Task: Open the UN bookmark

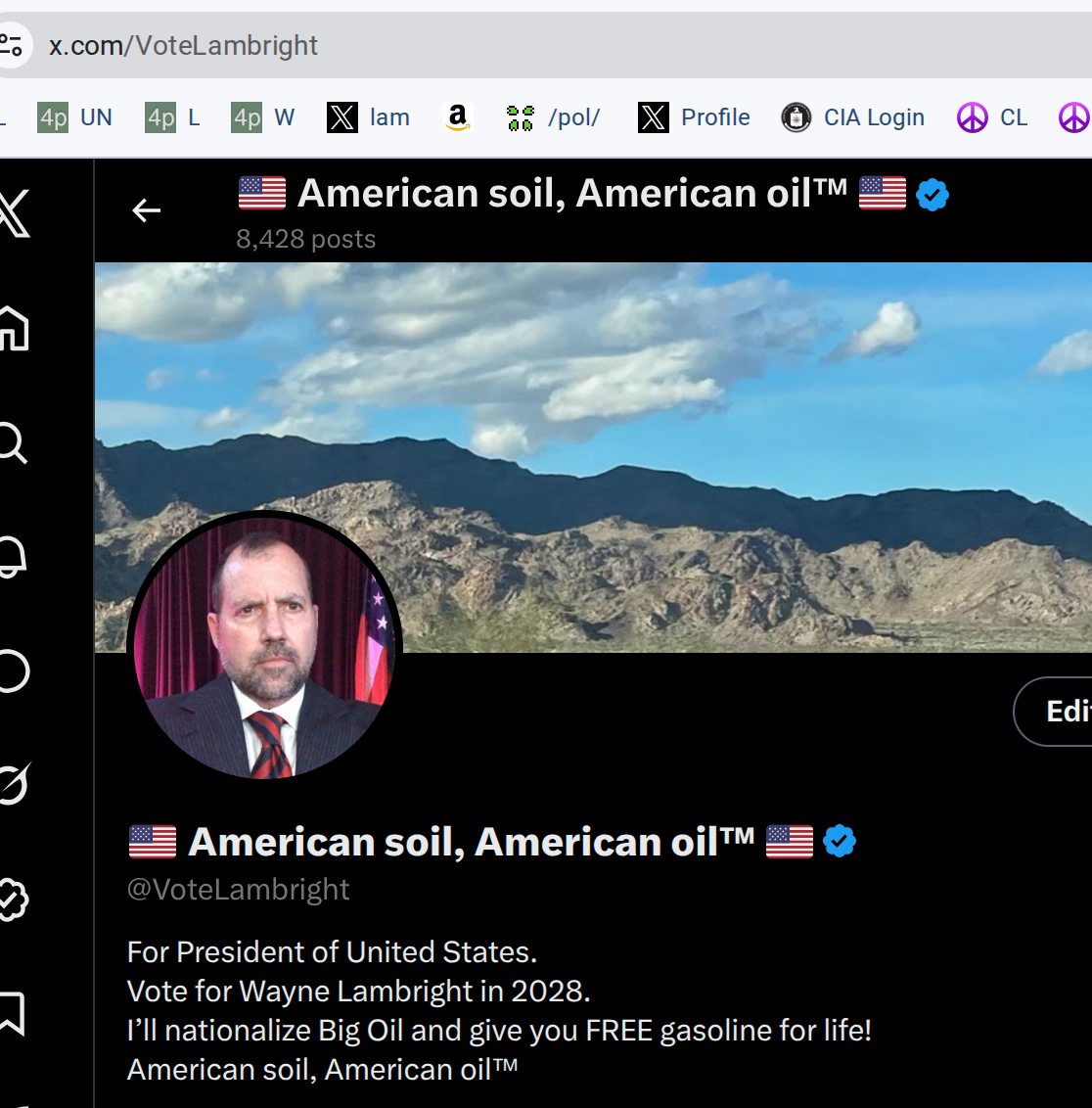Action: [75, 117]
